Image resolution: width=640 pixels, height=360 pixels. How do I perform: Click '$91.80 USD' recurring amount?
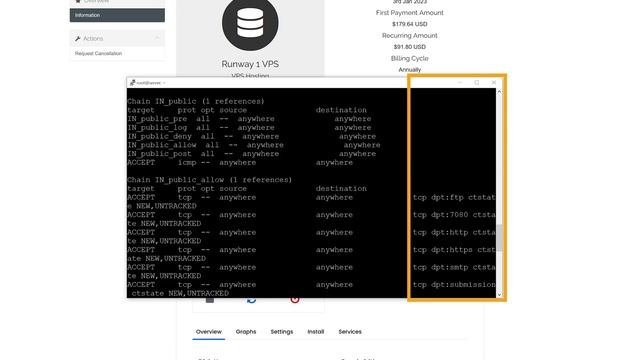[409, 47]
